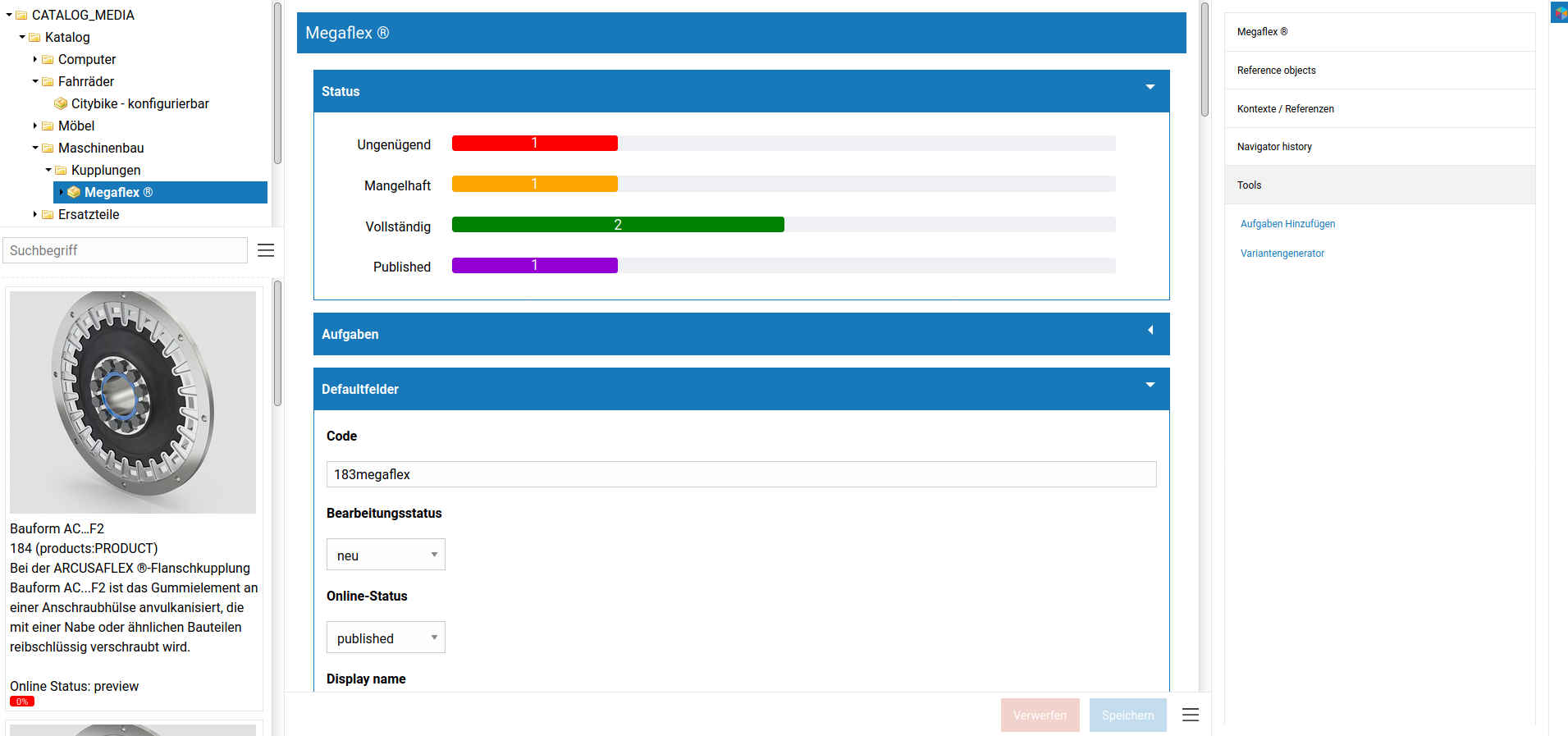Click the colorful cube icon at top right
This screenshot has height=736, width=1568.
tap(1560, 13)
